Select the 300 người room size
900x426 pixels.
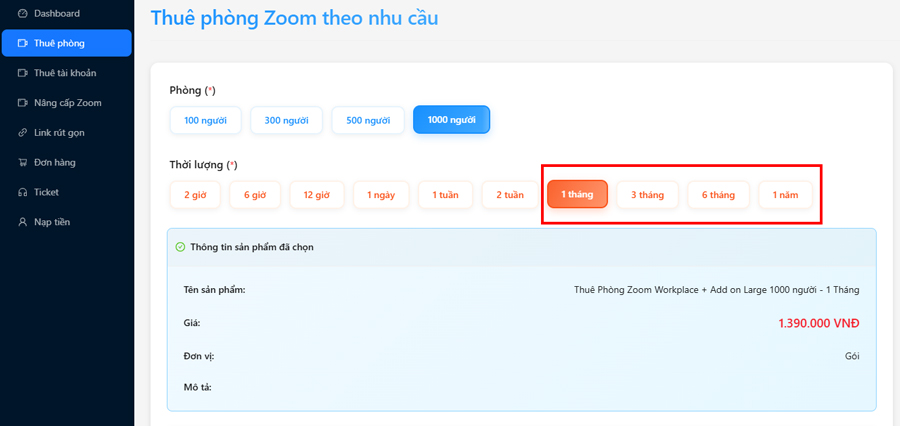point(286,121)
